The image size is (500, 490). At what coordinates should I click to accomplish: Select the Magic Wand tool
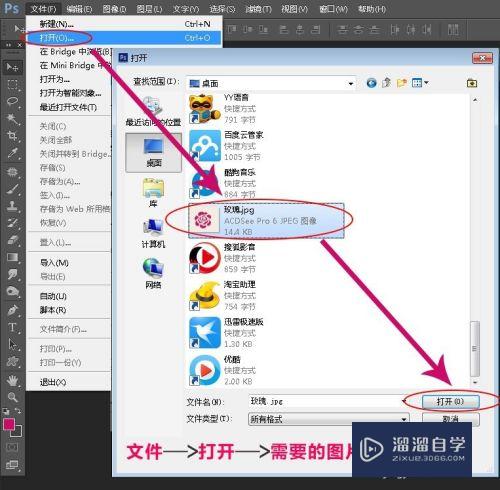(13, 119)
